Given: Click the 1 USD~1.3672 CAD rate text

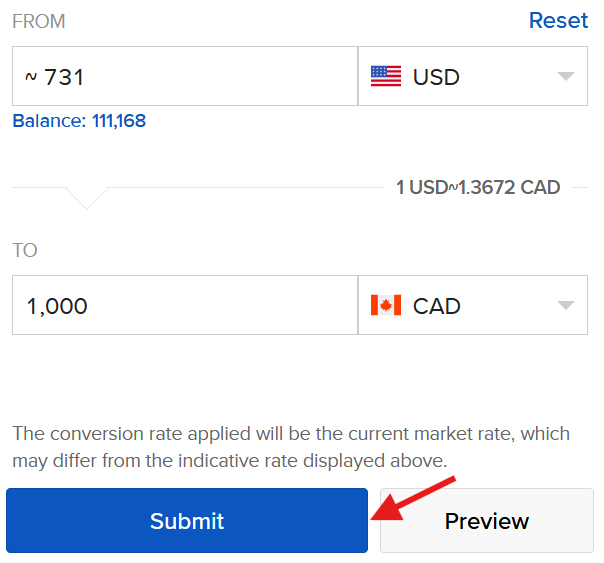Looking at the screenshot, I should pos(478,187).
